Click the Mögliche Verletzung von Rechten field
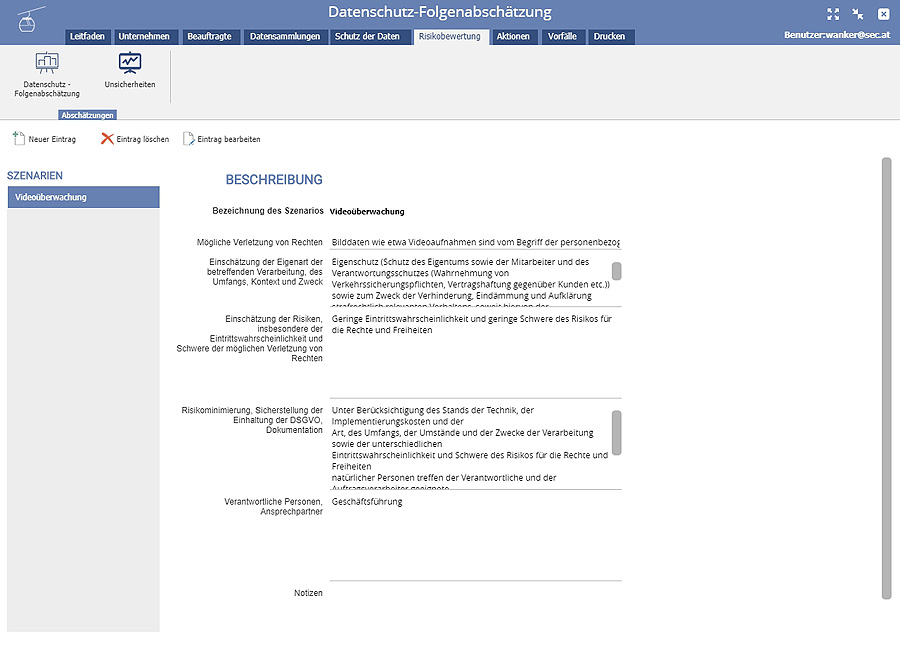Screen dimensions: 900x648 (x=475, y=243)
